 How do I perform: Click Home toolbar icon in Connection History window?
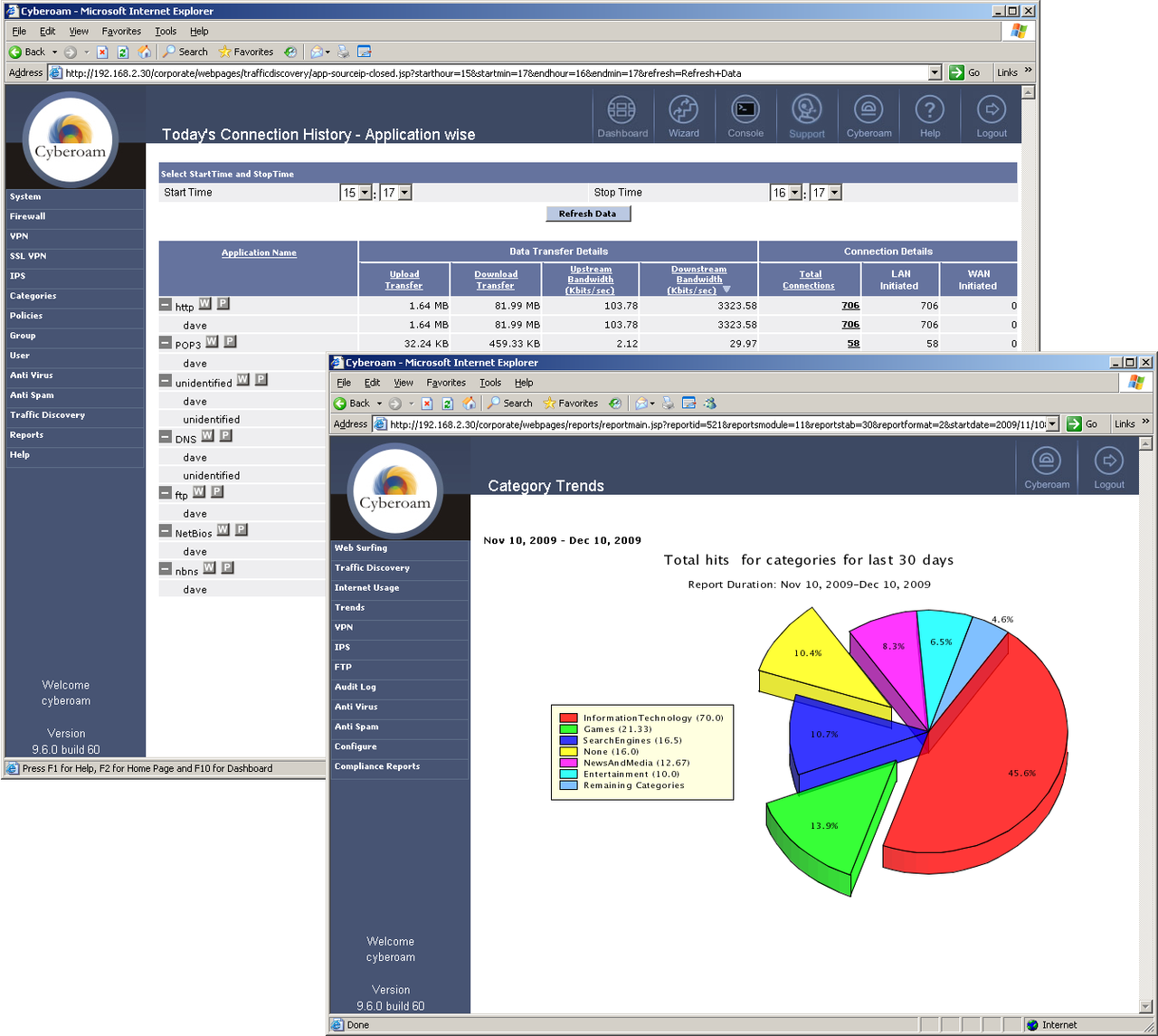144,52
